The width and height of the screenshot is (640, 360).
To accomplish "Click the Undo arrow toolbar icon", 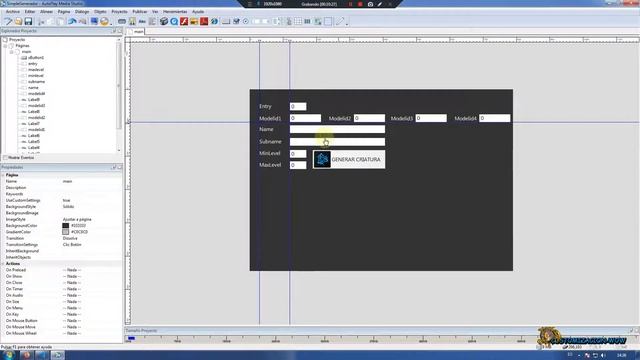I will (72, 21).
